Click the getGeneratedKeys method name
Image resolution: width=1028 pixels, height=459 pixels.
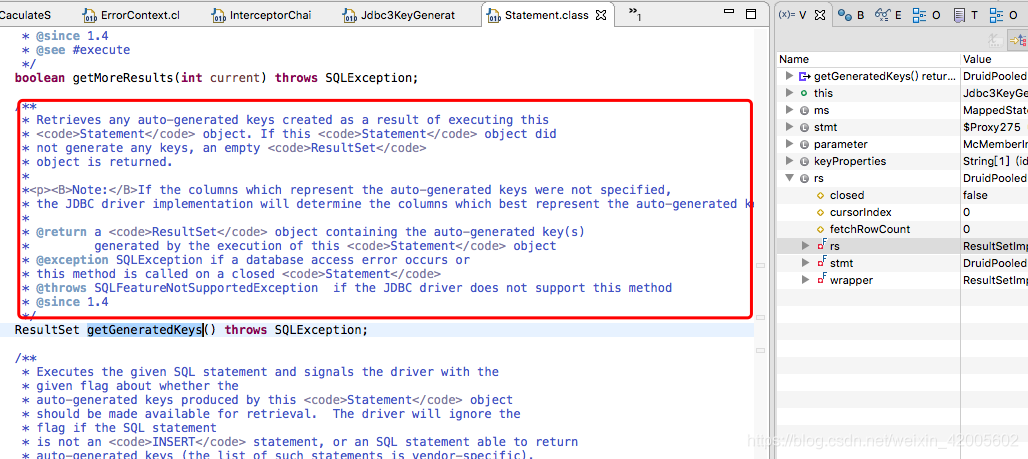(144, 330)
